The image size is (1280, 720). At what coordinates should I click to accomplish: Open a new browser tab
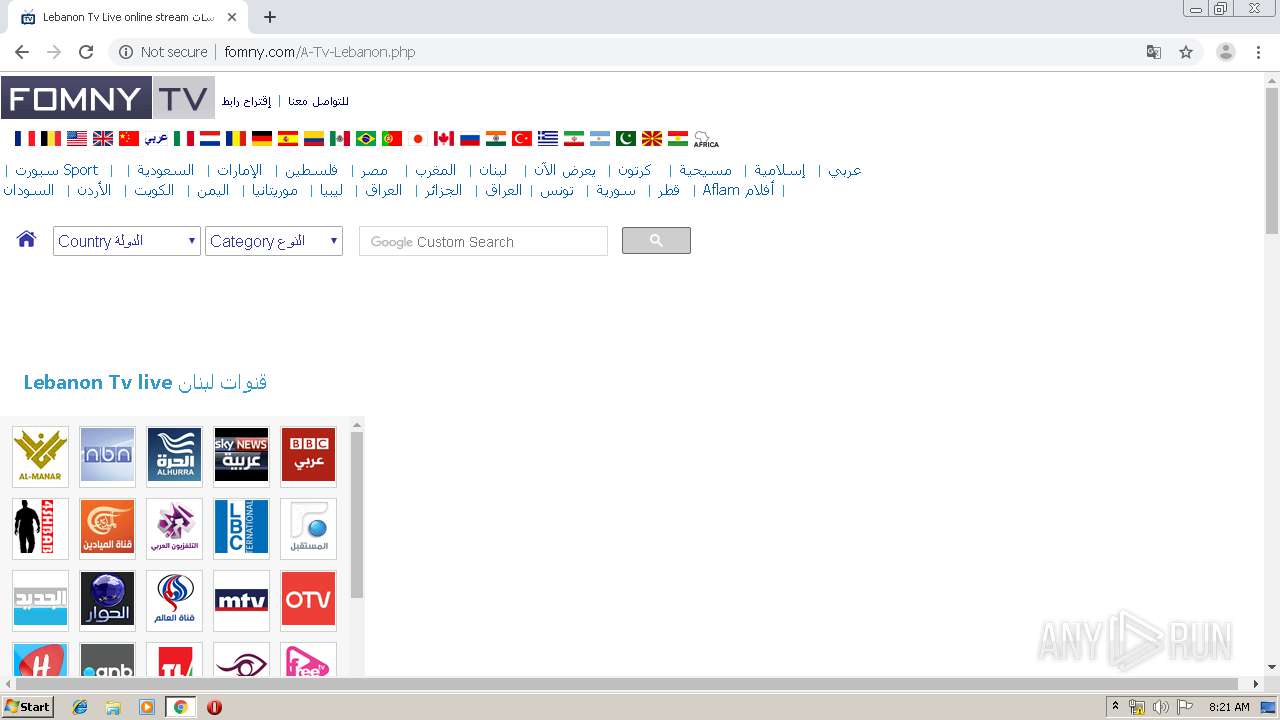click(270, 17)
